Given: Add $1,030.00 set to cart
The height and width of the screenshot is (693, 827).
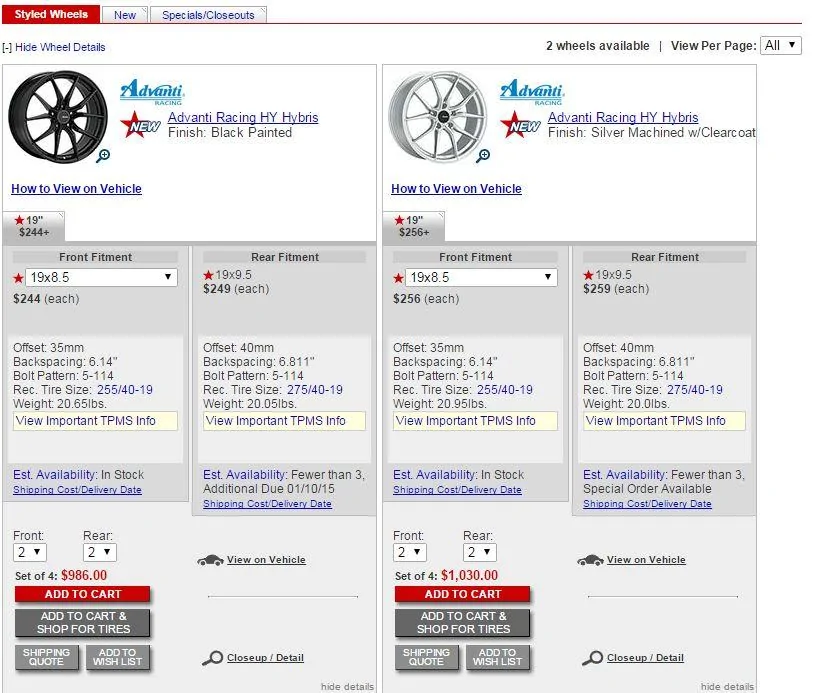Looking at the screenshot, I should pyautogui.click(x=463, y=594).
